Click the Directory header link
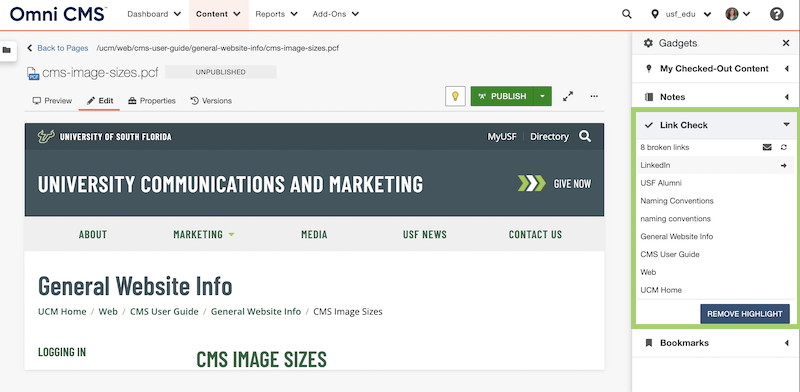 (x=549, y=136)
